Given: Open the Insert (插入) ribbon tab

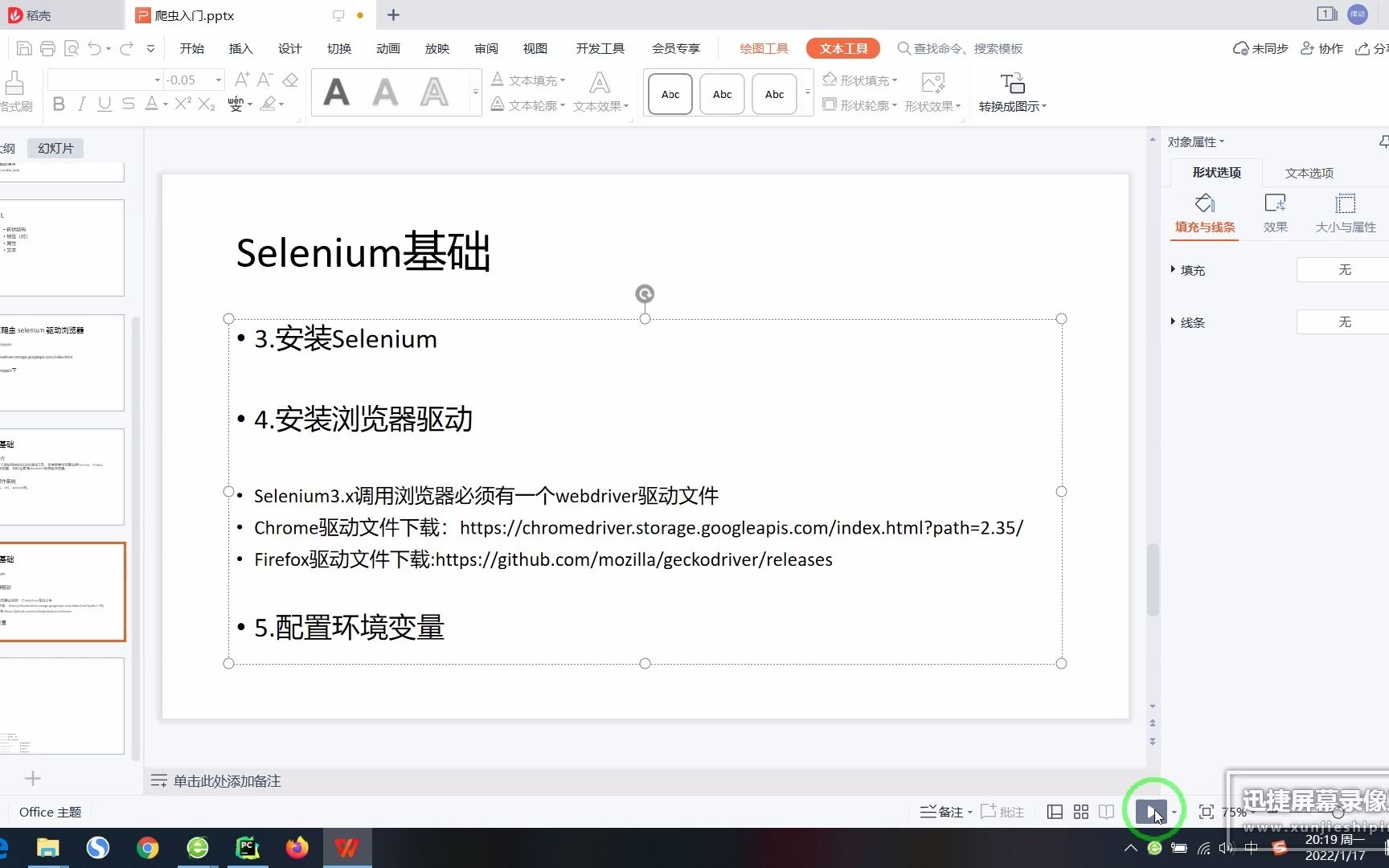Looking at the screenshot, I should [241, 48].
